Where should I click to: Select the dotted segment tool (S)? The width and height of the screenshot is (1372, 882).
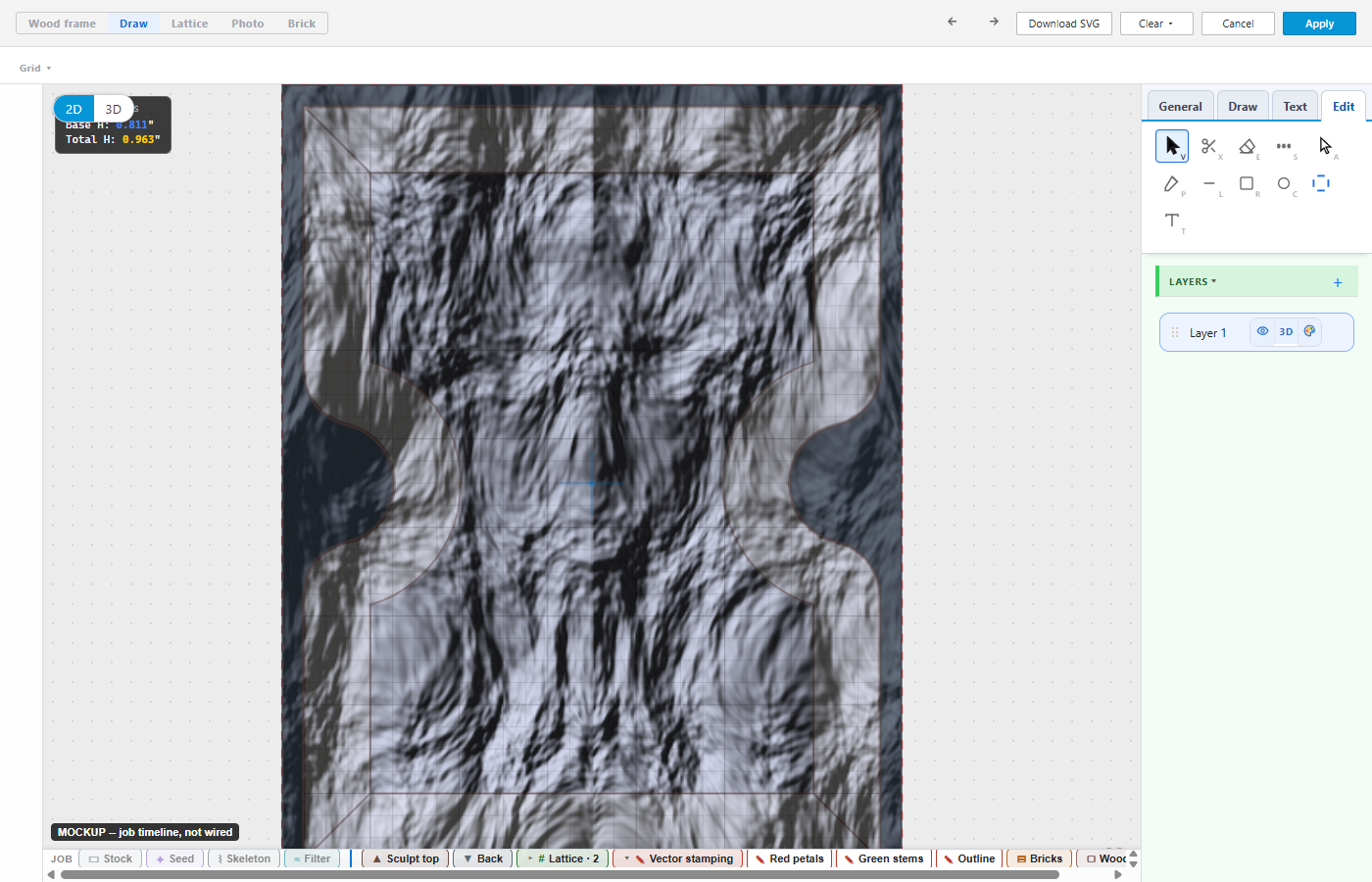[x=1284, y=146]
